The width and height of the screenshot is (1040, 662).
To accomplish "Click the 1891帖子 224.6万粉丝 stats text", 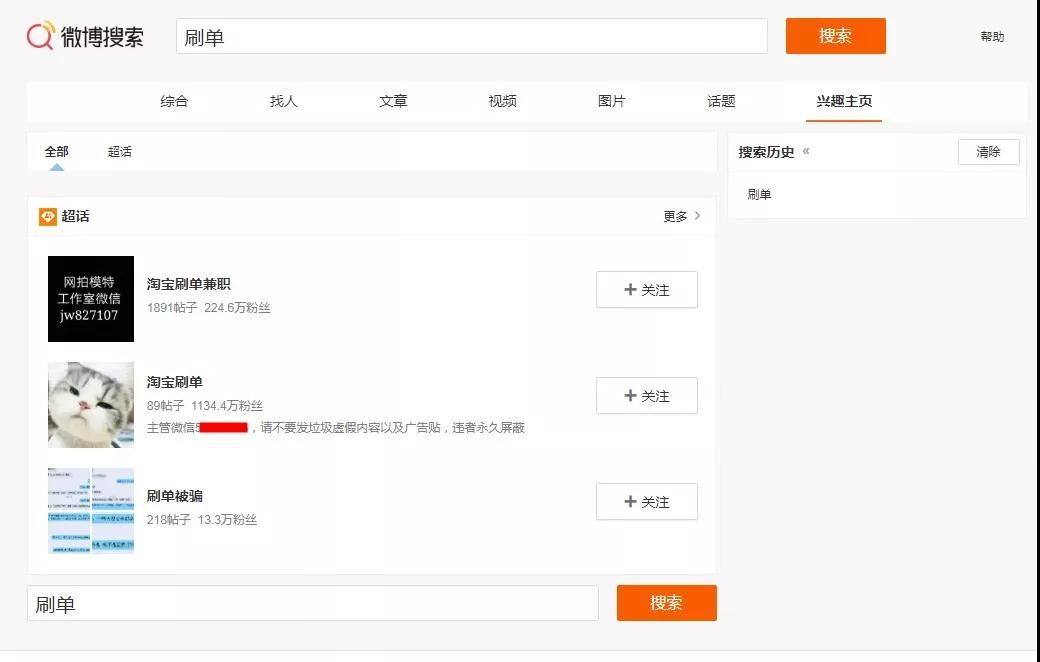I will (208, 308).
